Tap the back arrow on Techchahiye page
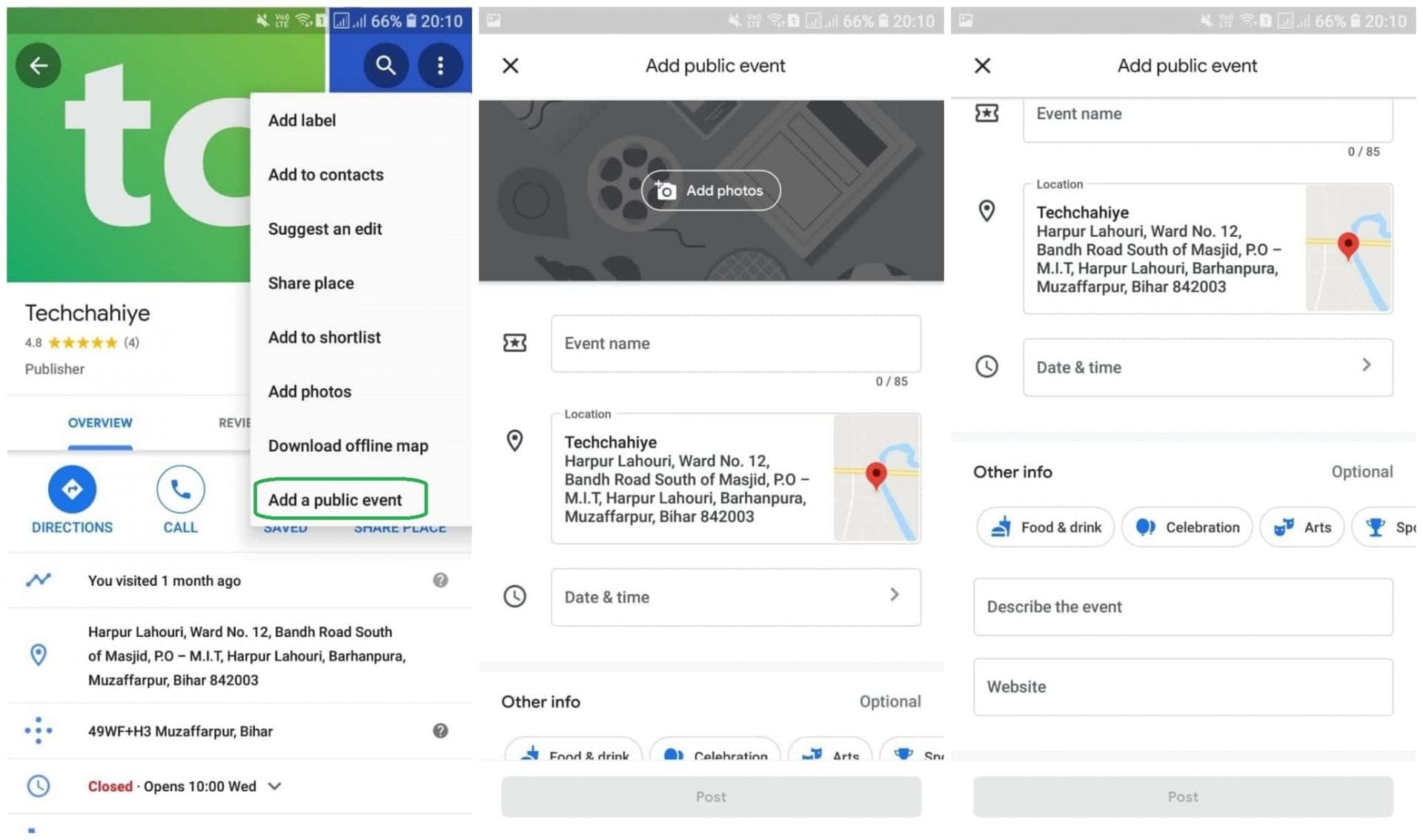 (x=39, y=66)
